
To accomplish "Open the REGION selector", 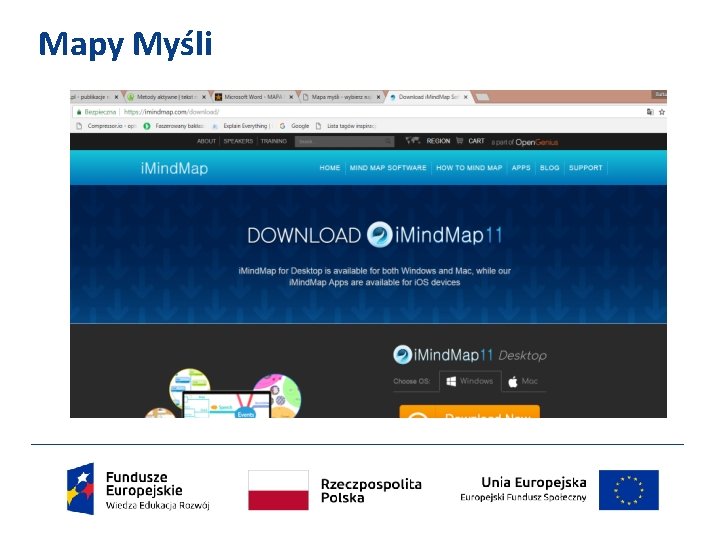I will pos(438,141).
